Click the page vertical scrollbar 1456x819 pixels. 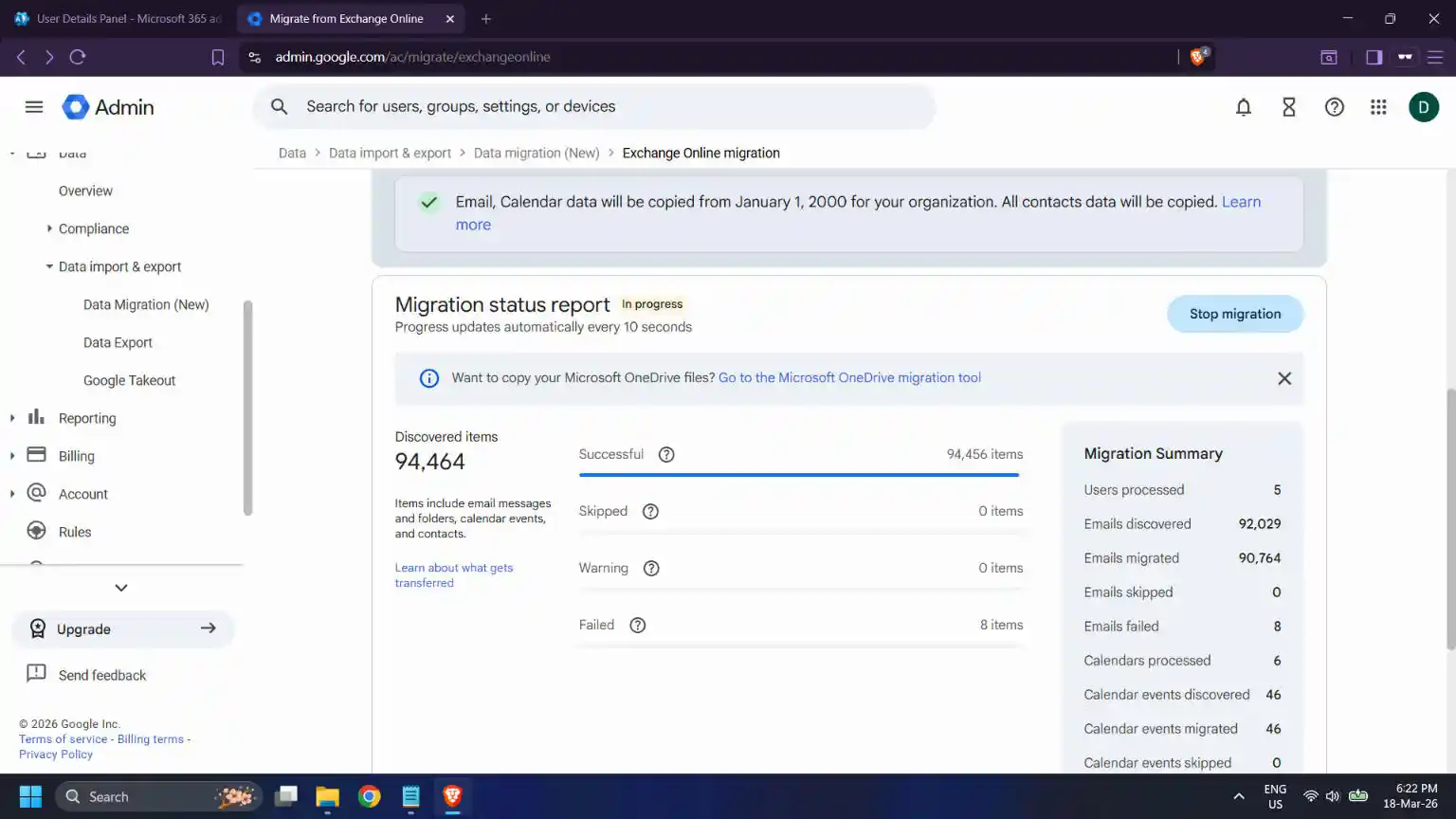[x=1450, y=519]
